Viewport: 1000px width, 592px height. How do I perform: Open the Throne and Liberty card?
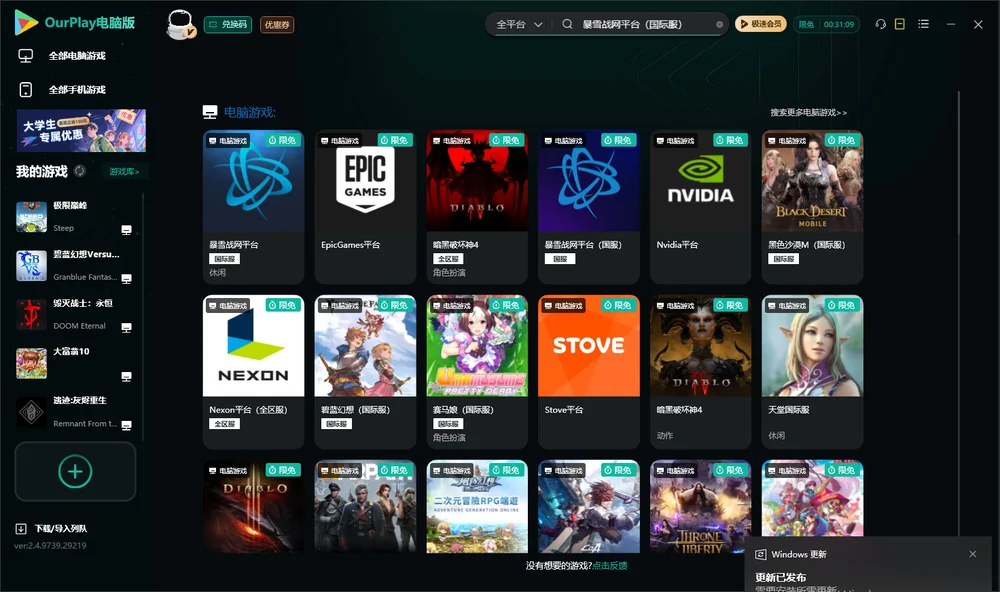700,507
